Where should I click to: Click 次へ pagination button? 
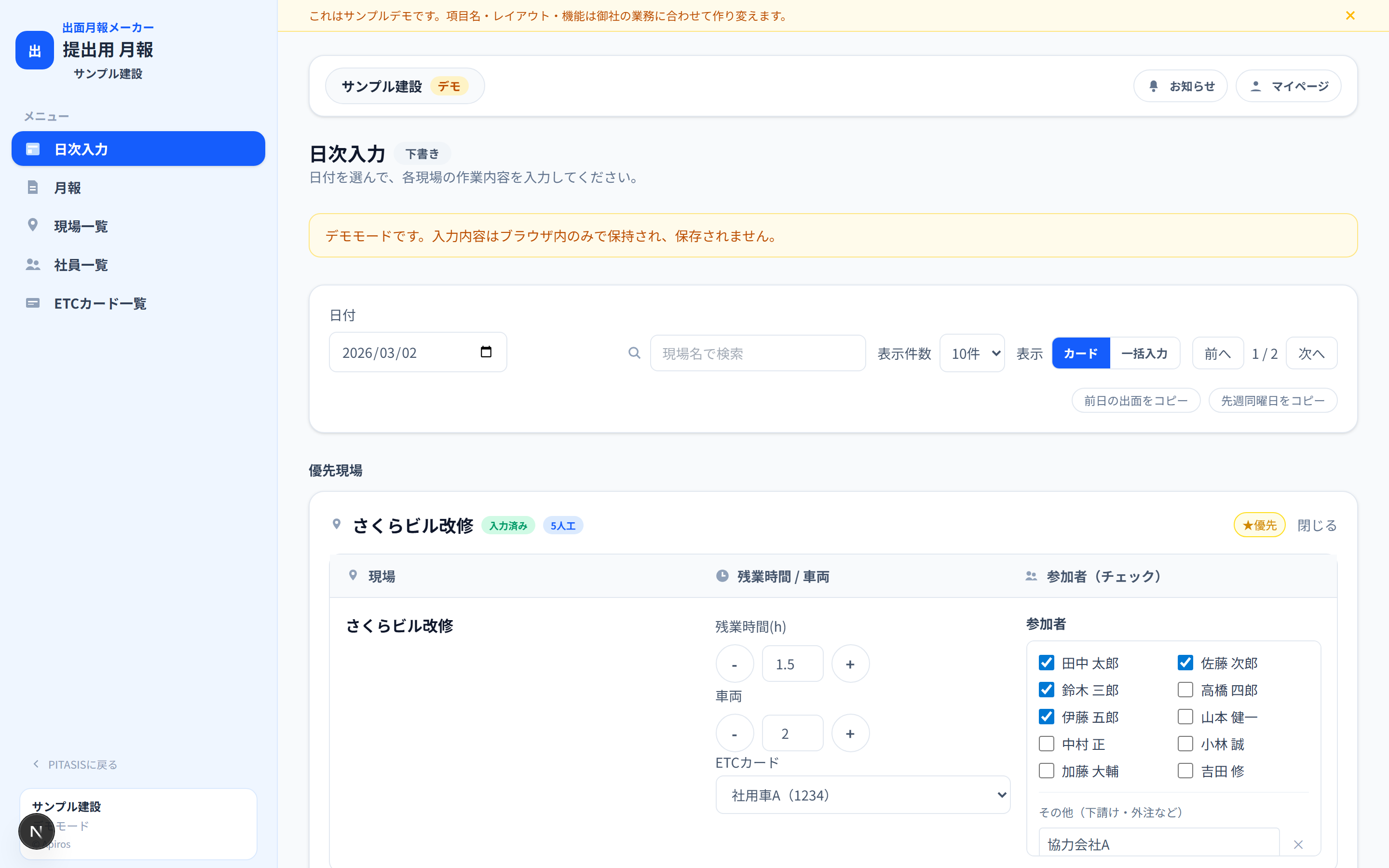[x=1311, y=353]
